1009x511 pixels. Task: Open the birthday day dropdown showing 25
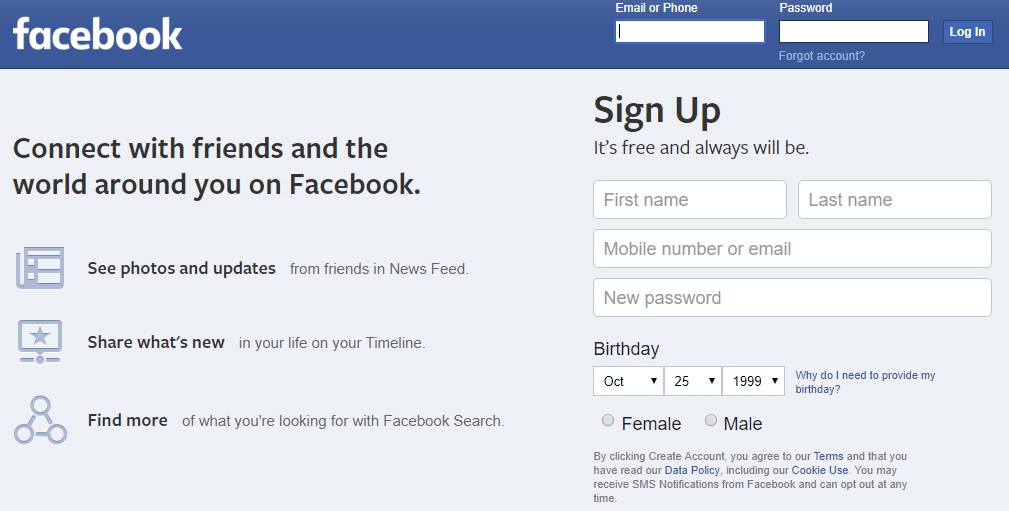(693, 381)
